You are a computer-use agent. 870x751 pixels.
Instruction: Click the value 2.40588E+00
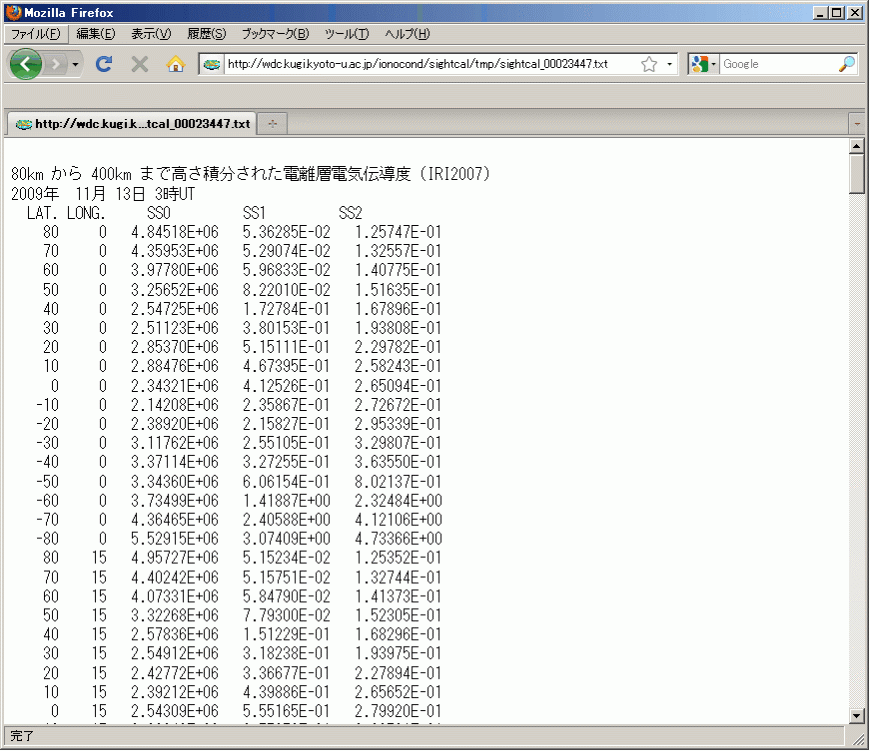[286, 520]
